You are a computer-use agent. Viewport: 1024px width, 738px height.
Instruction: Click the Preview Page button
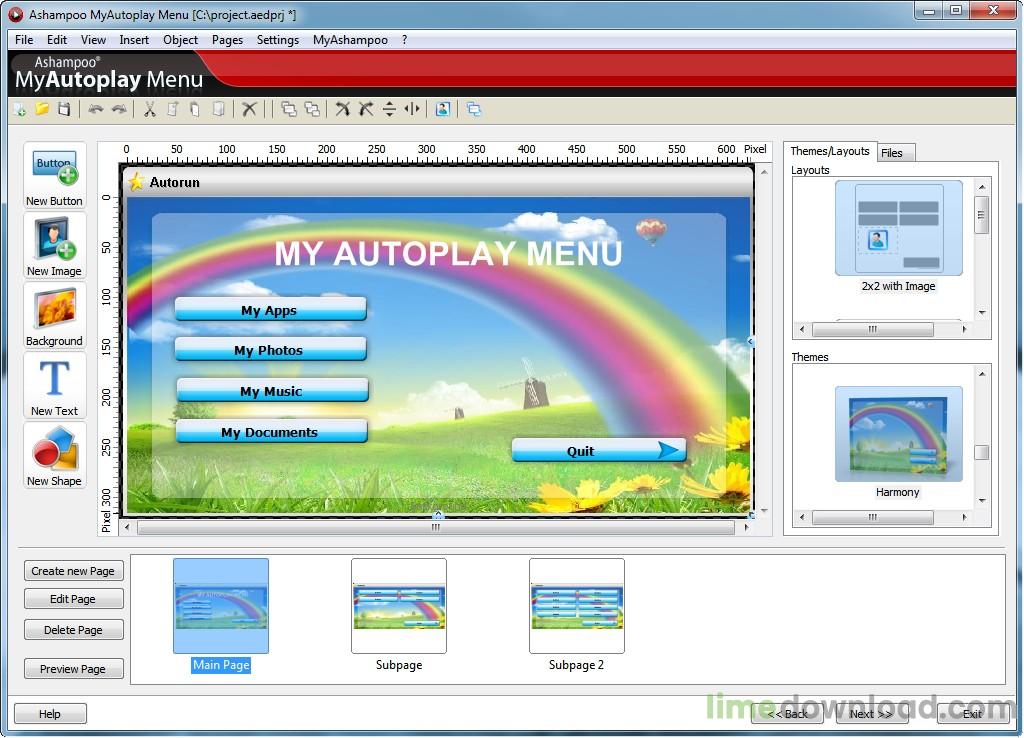pyautogui.click(x=73, y=668)
